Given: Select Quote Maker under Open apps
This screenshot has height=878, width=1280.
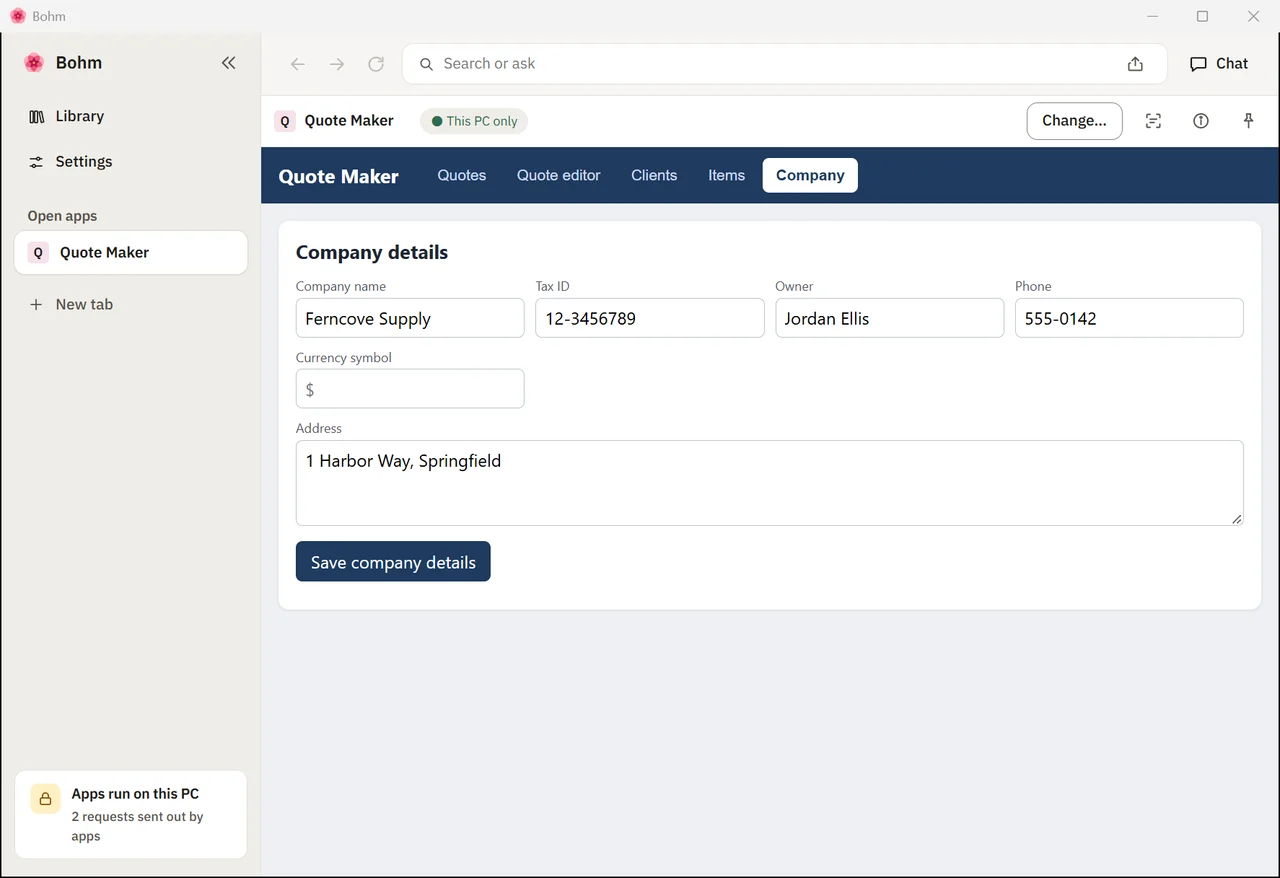Looking at the screenshot, I should click(131, 253).
